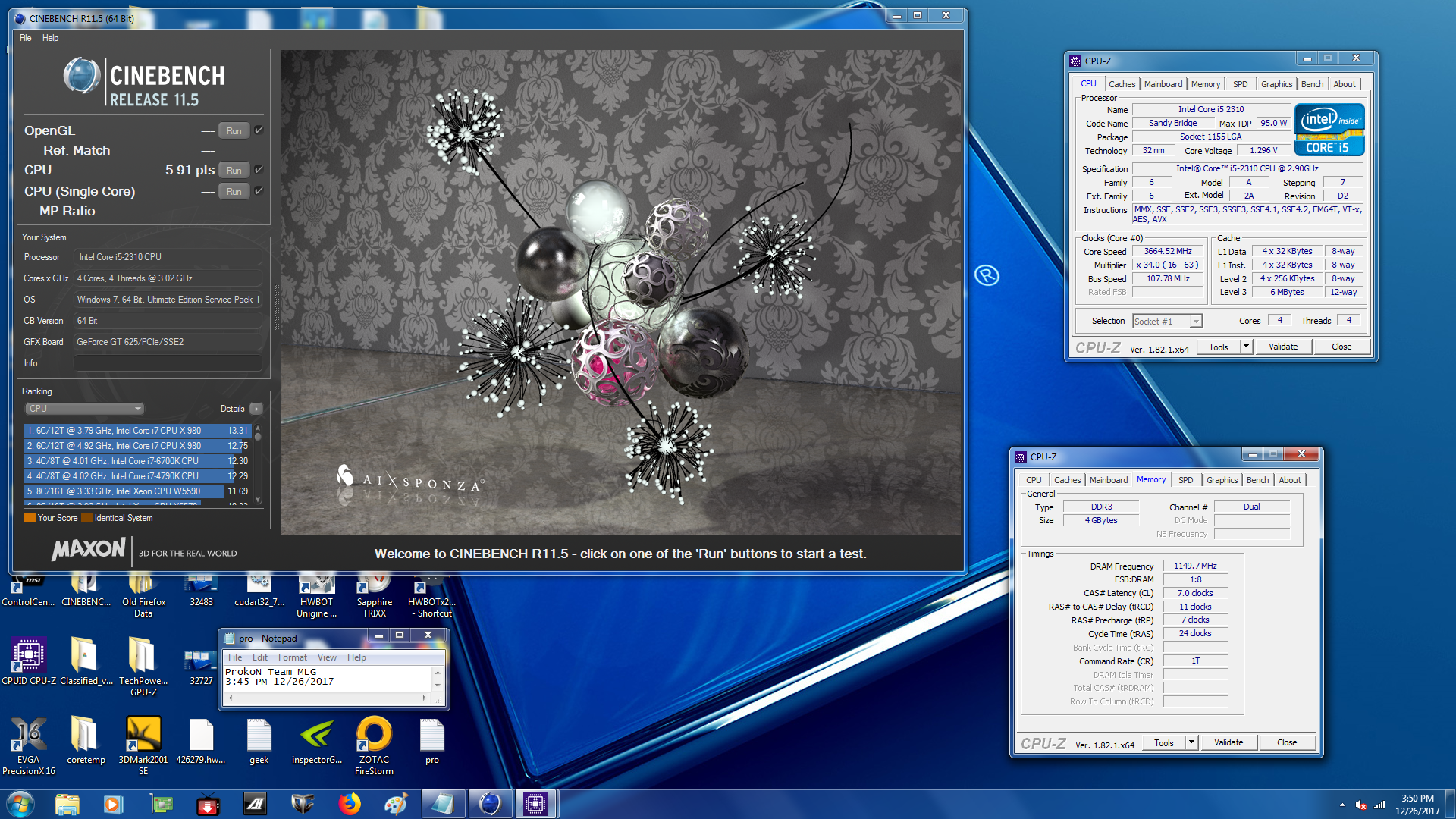
Task: Open pro text file on desktop
Action: pyautogui.click(x=431, y=740)
